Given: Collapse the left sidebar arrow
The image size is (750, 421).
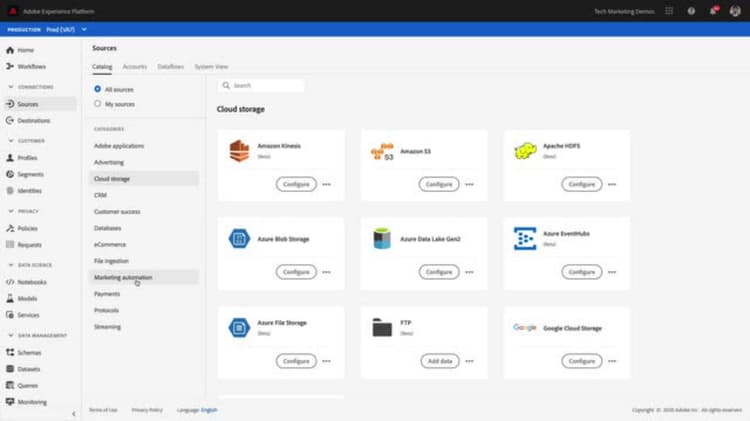Looking at the screenshot, I should point(74,414).
